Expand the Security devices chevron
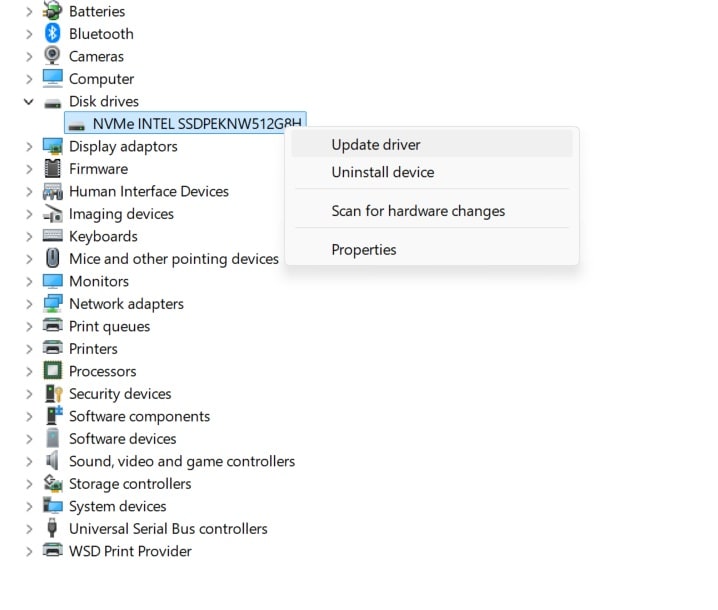This screenshot has width=718, height=610. 29,394
